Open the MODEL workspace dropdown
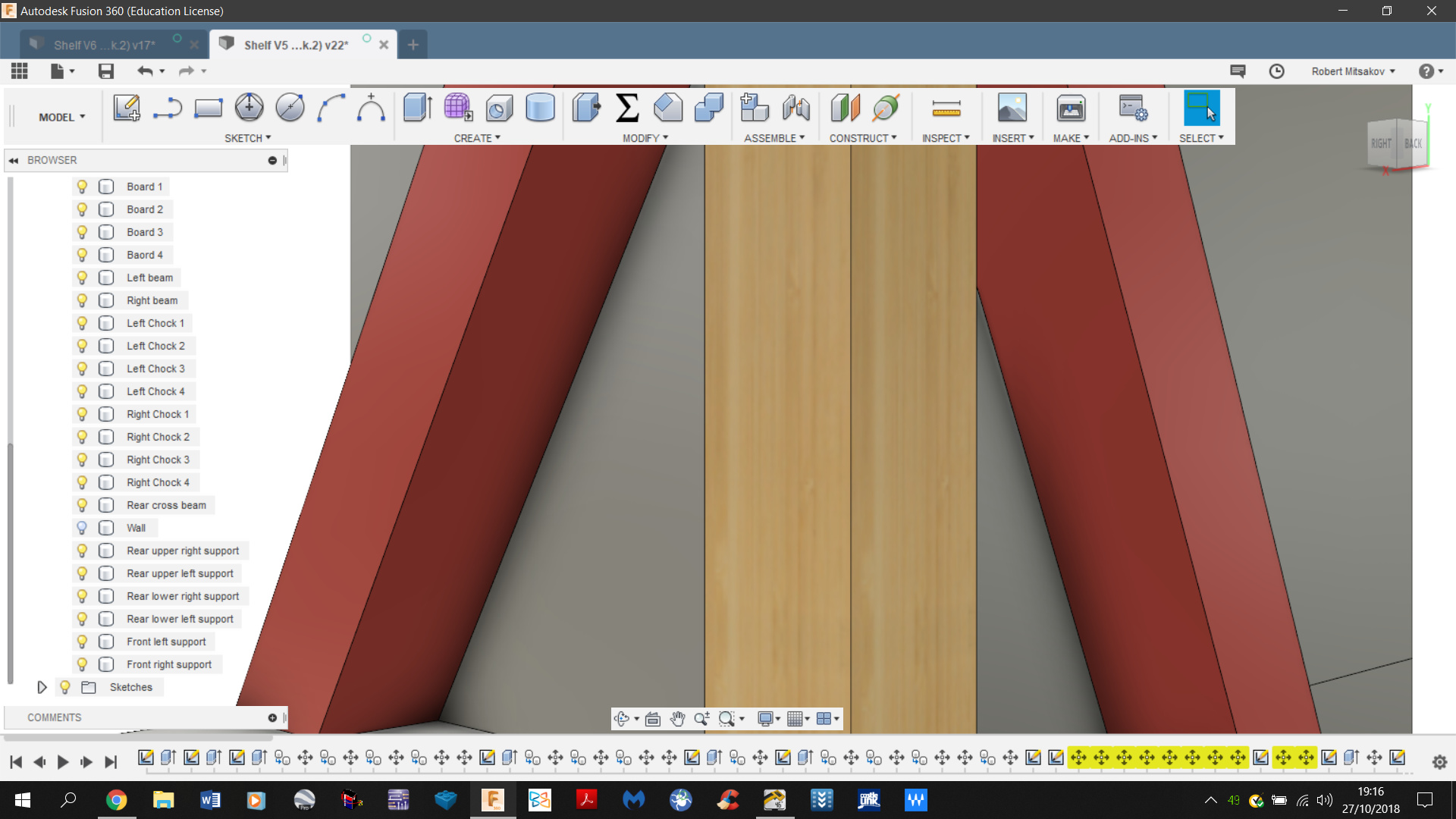The image size is (1456, 819). (62, 118)
